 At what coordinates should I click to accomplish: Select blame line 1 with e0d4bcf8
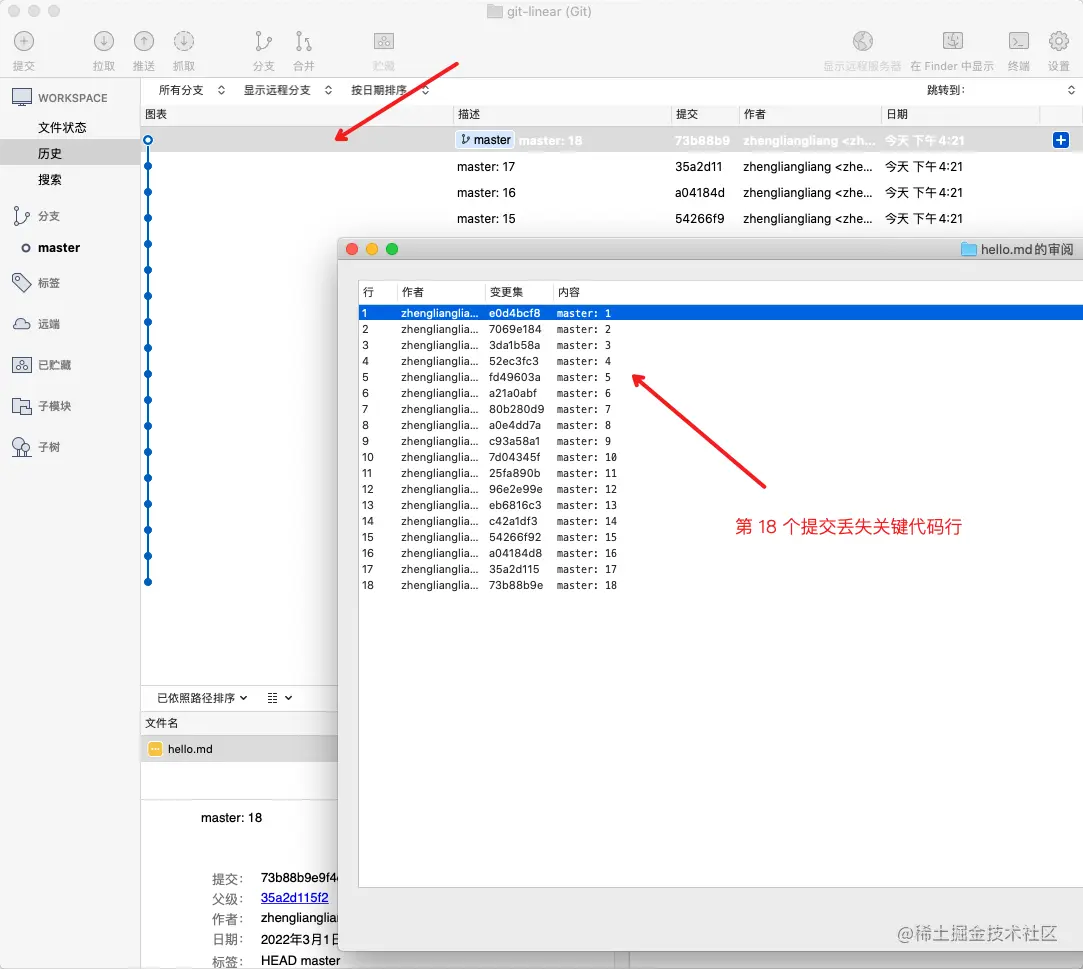(720, 313)
